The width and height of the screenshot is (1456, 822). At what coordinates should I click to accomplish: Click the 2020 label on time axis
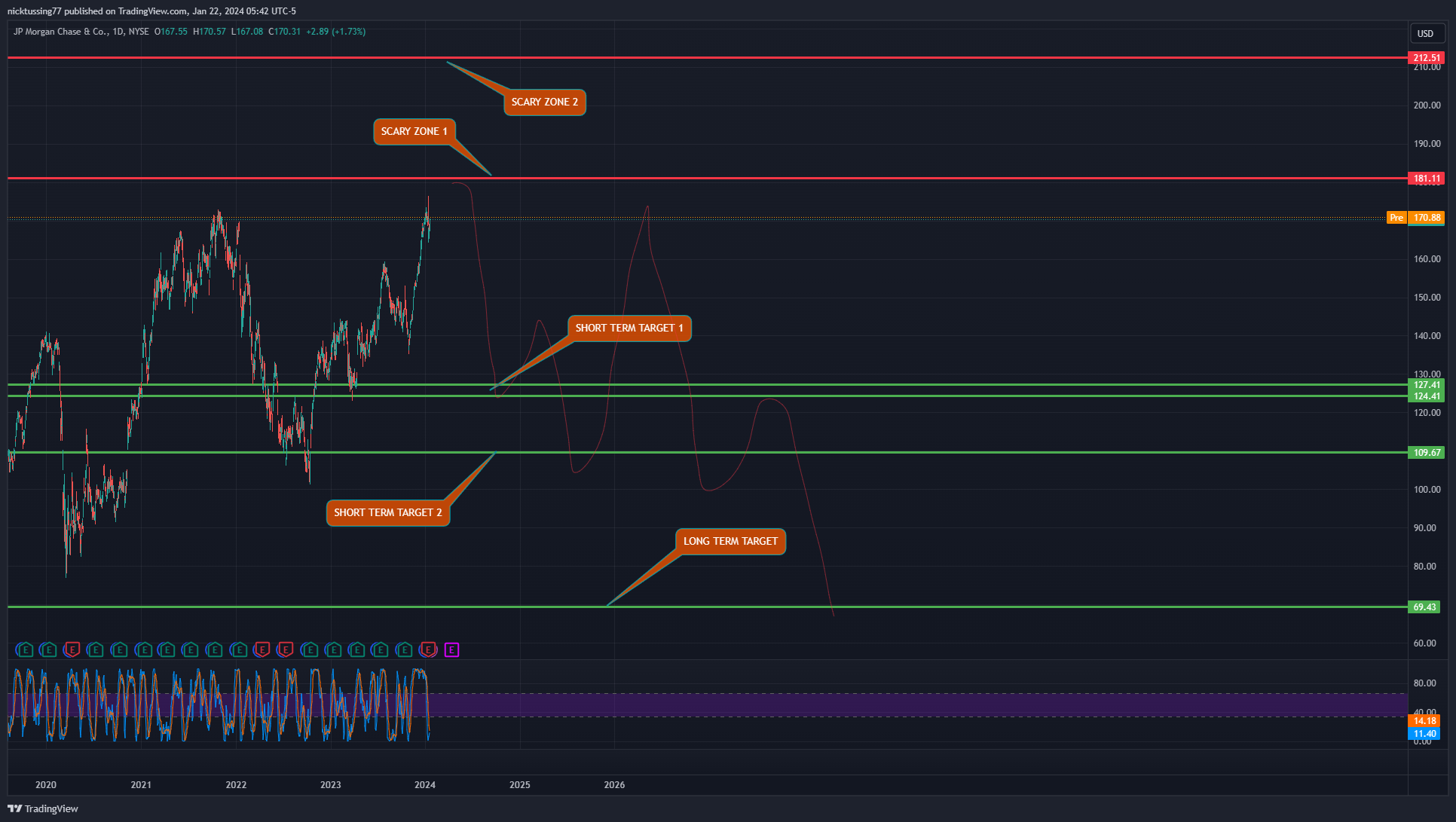46,785
